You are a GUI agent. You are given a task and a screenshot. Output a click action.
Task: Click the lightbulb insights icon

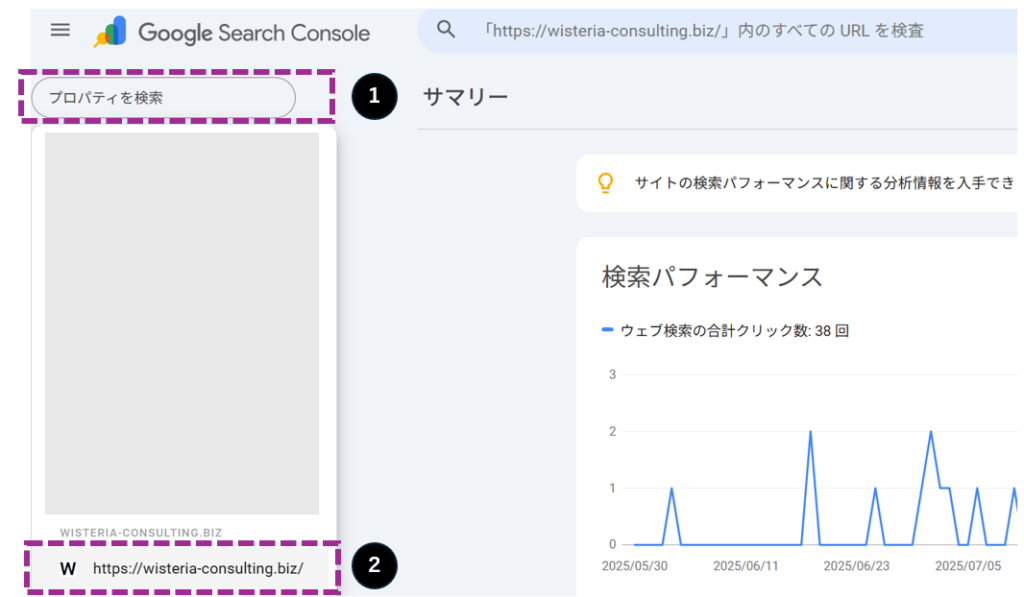click(605, 183)
